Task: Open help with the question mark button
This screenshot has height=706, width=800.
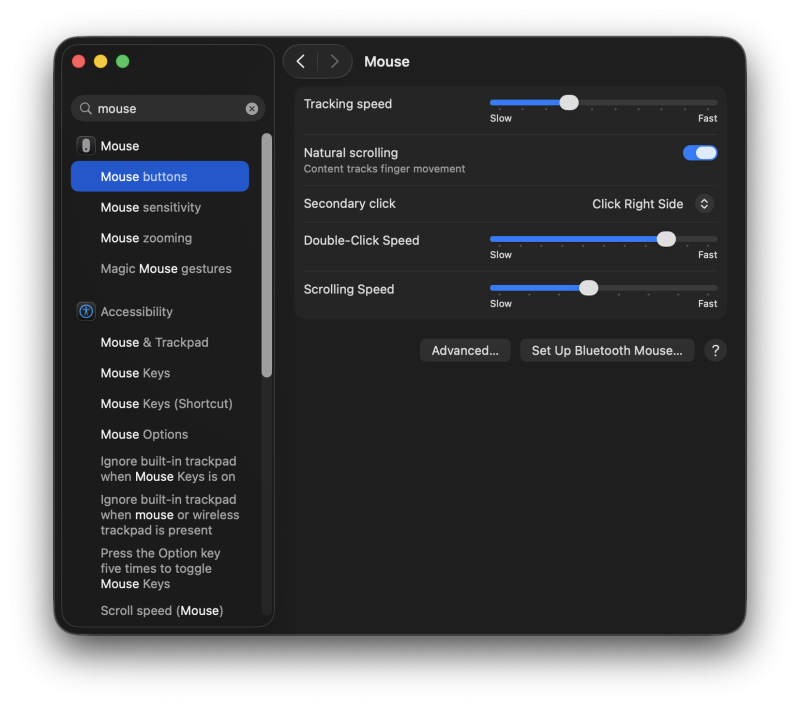Action: 715,351
